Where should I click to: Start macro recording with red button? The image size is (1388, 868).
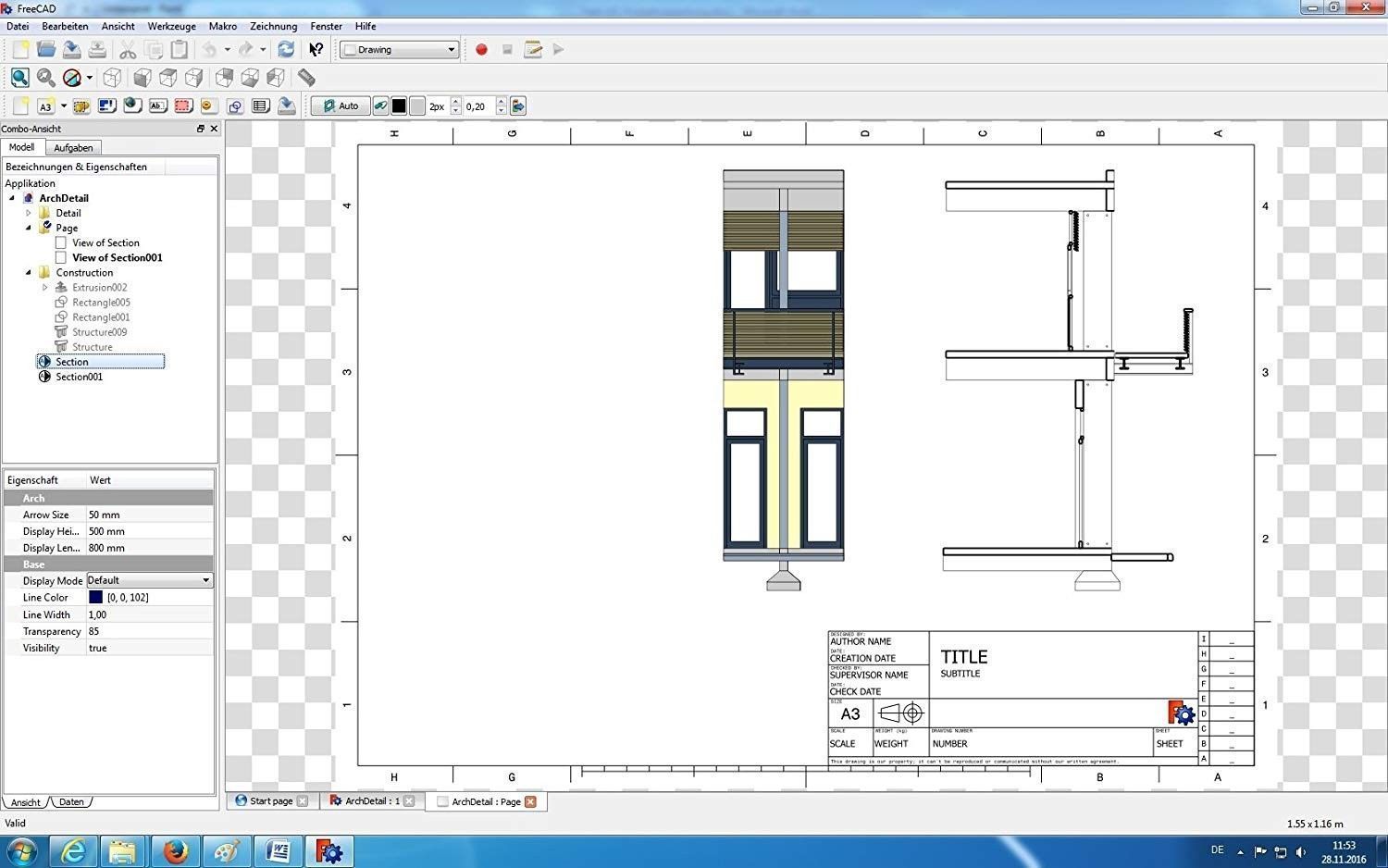pos(481,50)
